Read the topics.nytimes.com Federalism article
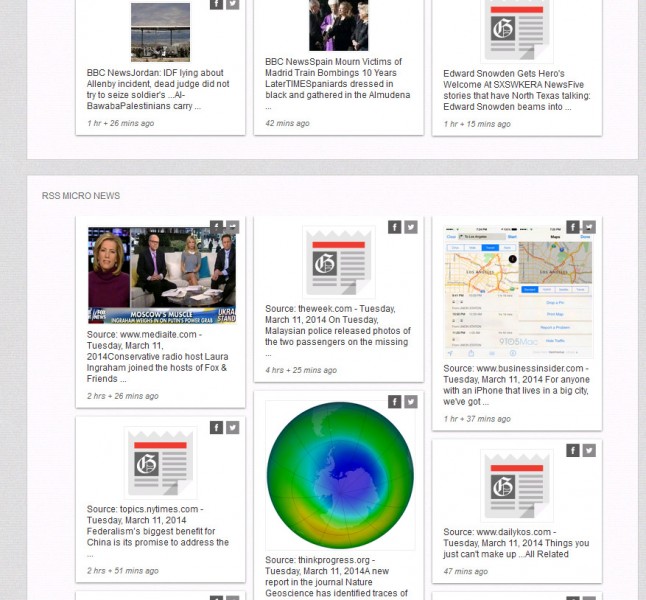The height and width of the screenshot is (600, 646). [x=158, y=531]
